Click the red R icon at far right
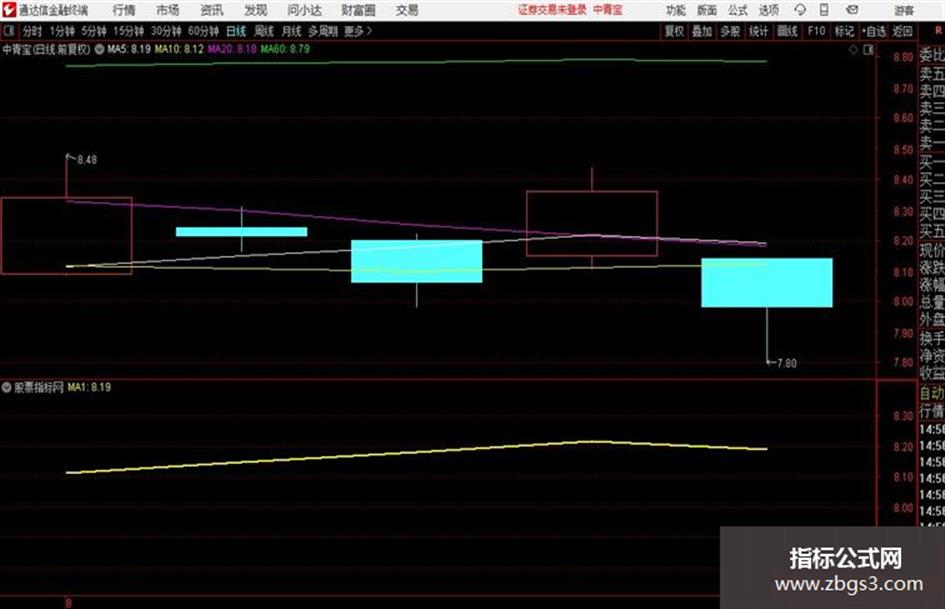Image resolution: width=945 pixels, height=609 pixels. coord(938,30)
